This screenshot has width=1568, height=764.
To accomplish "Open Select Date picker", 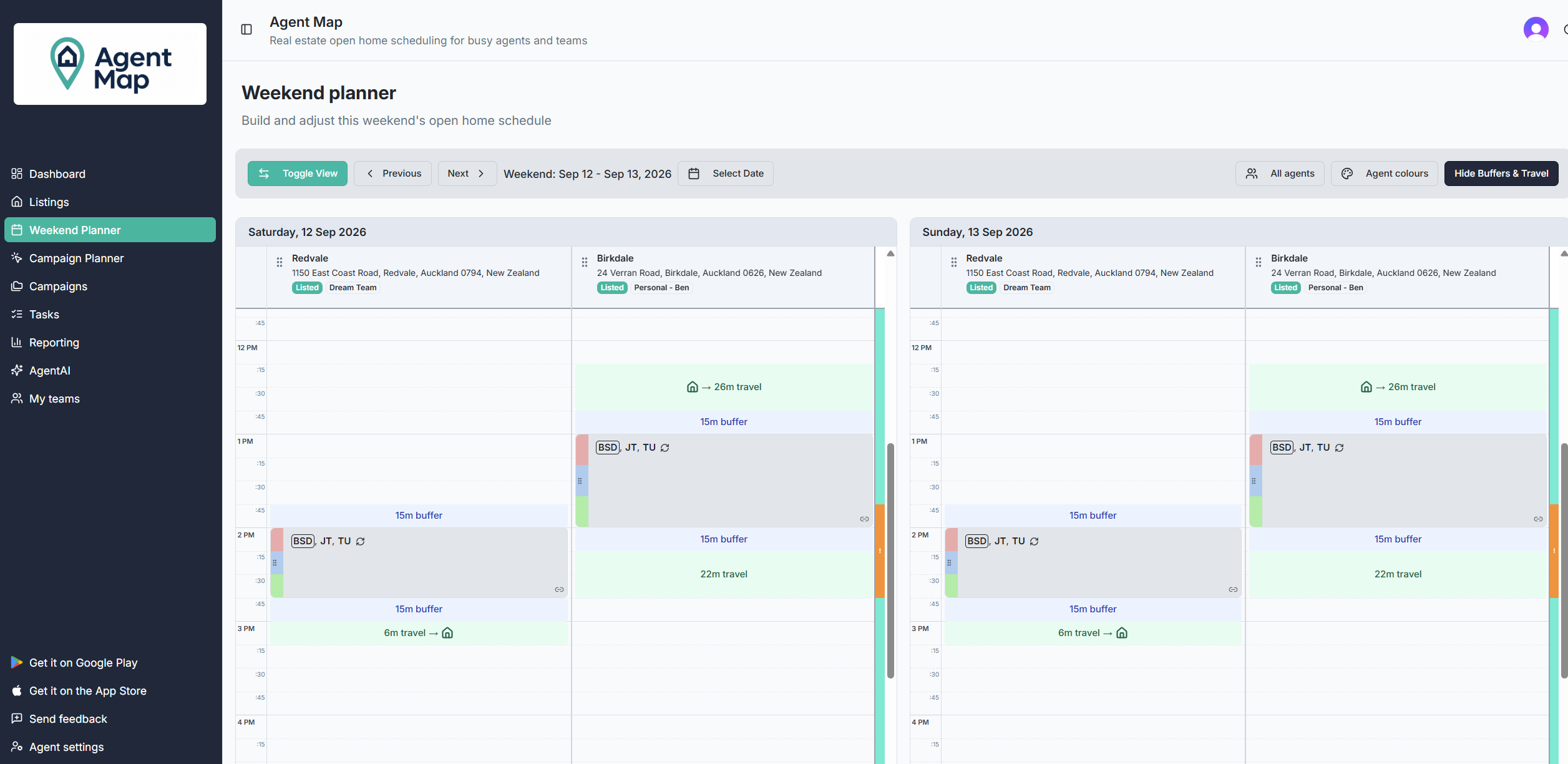I will tap(726, 174).
